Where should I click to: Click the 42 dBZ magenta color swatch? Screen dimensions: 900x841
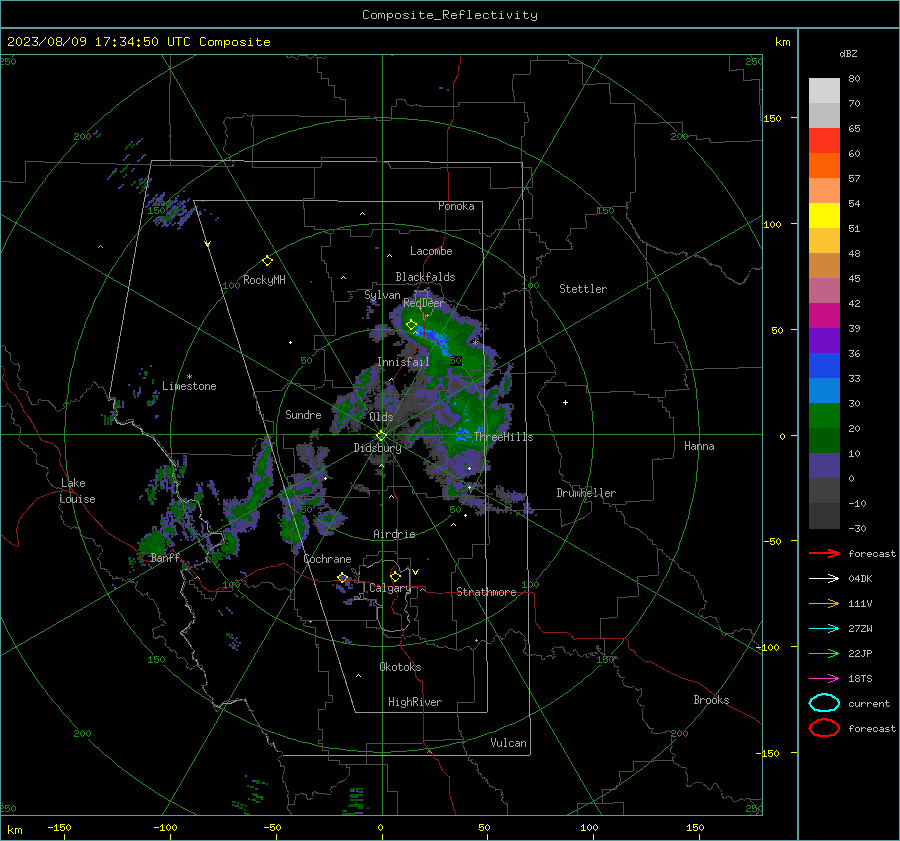(x=824, y=315)
